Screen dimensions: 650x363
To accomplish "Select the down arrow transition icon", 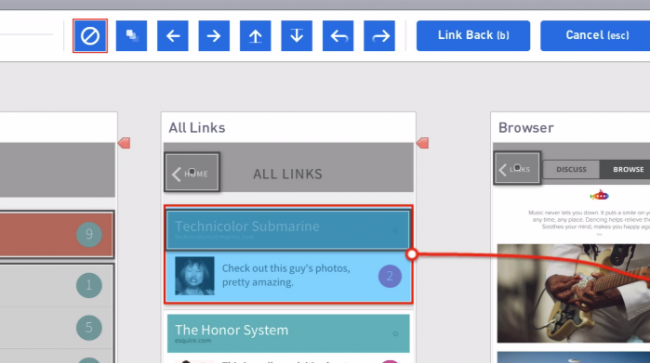I will 297,36.
